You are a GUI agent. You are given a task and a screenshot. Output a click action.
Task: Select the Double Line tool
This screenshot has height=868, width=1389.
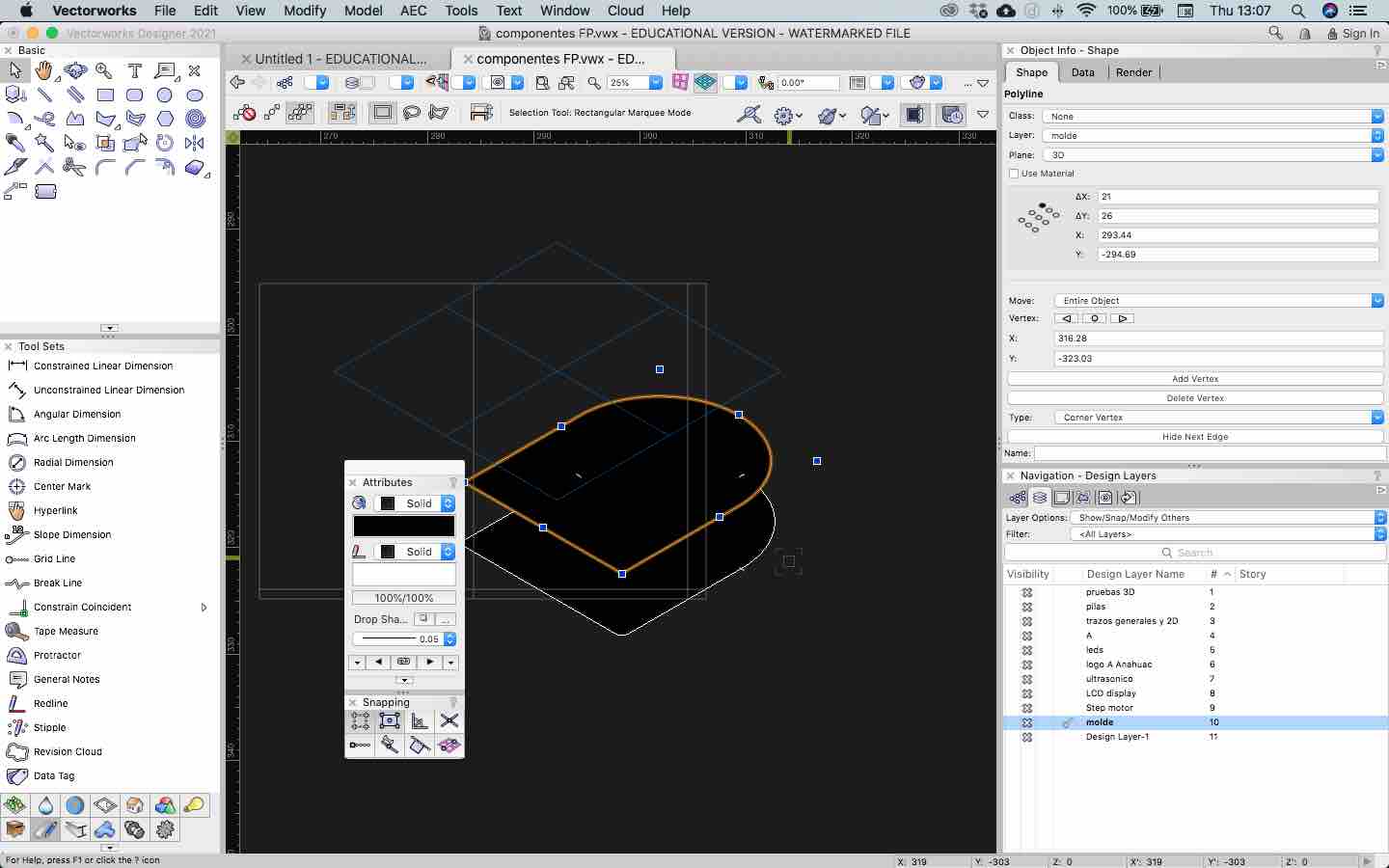pyautogui.click(x=74, y=95)
